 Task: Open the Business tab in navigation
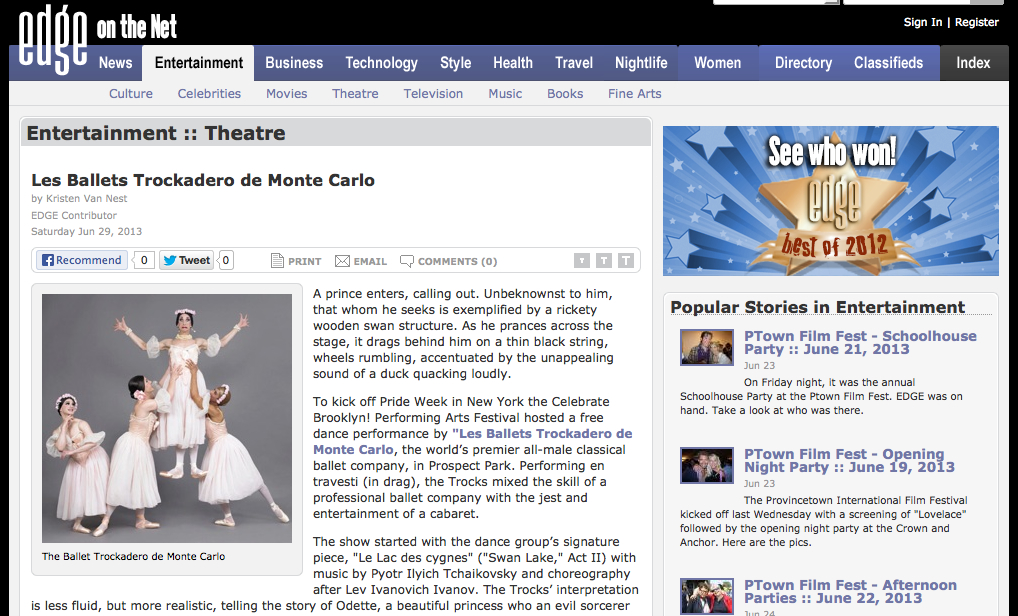[294, 63]
